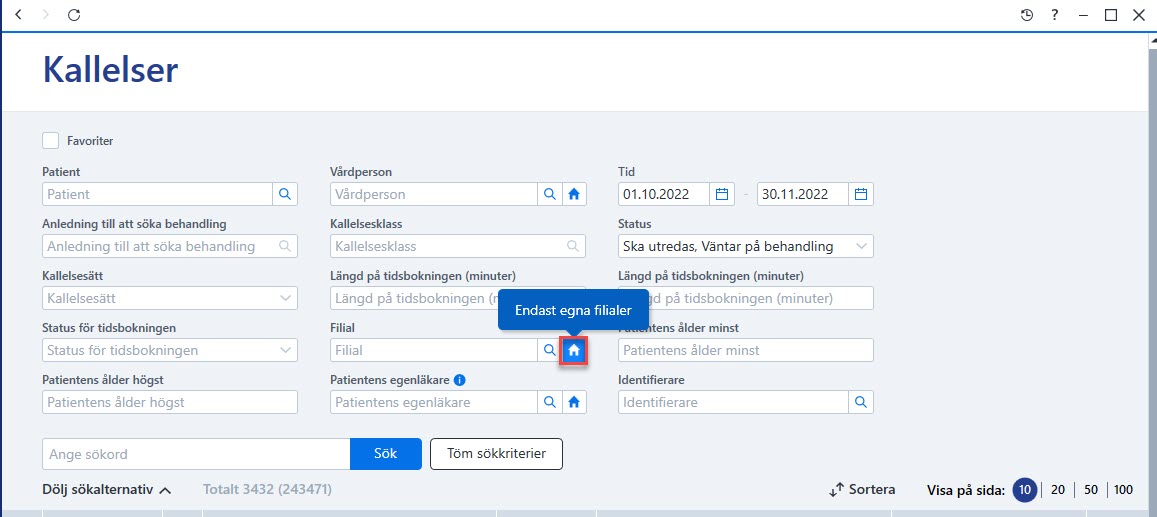Click the home icon next to Vårdperson
1157x517 pixels.
point(574,195)
